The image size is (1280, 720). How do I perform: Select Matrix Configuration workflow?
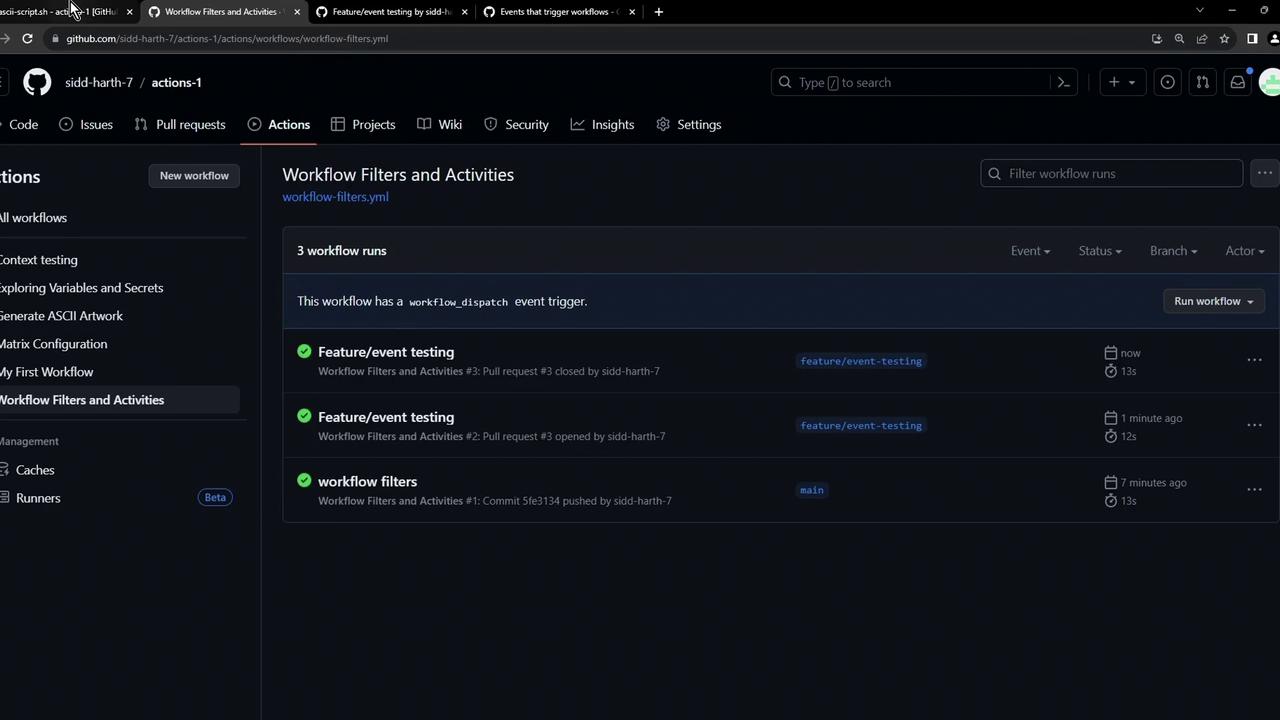[53, 343]
